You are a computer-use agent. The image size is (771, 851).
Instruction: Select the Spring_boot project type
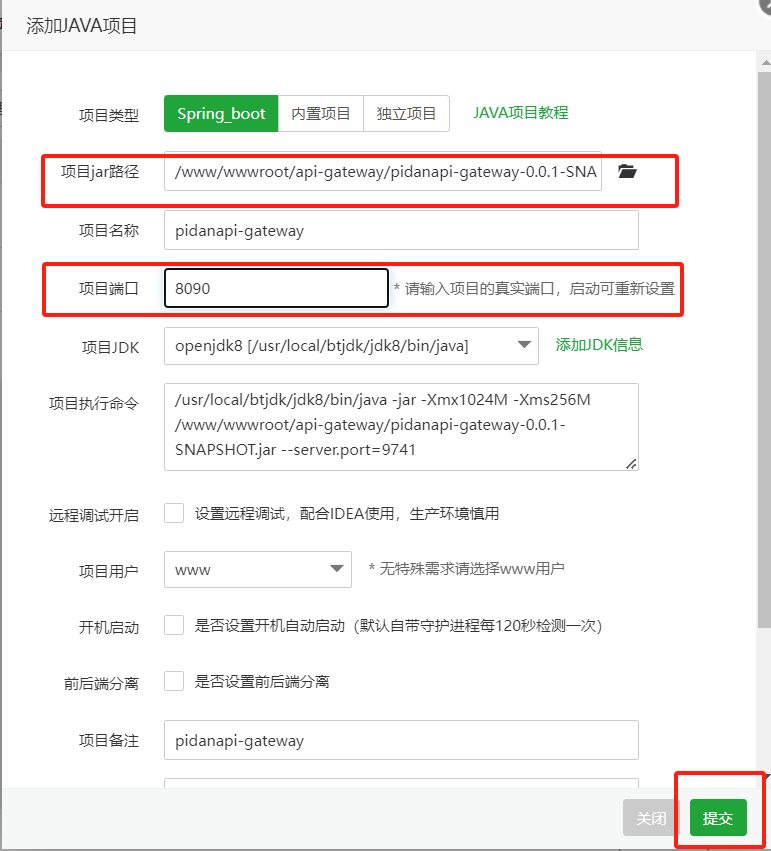[x=221, y=114]
